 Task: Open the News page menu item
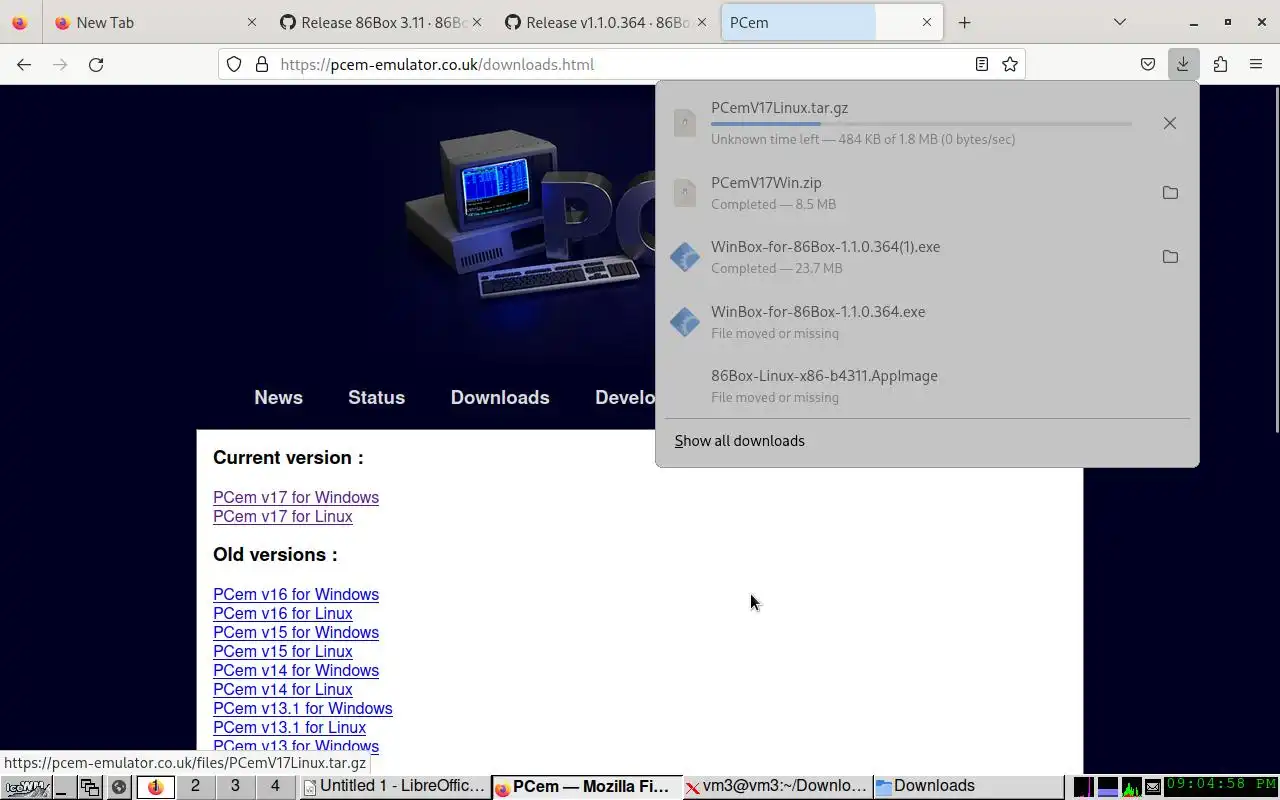click(x=278, y=397)
